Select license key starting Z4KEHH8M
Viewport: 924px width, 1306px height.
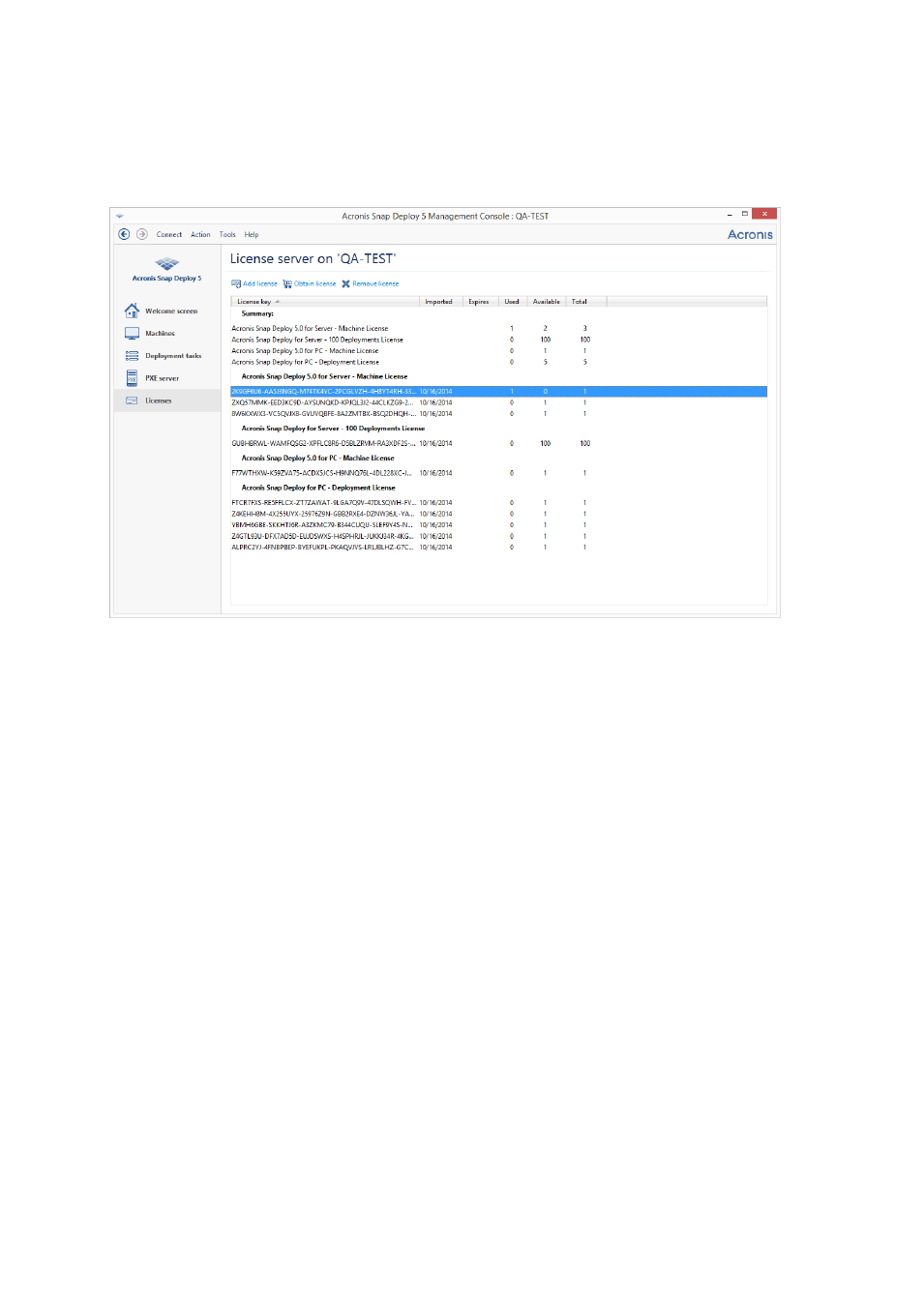498,514
